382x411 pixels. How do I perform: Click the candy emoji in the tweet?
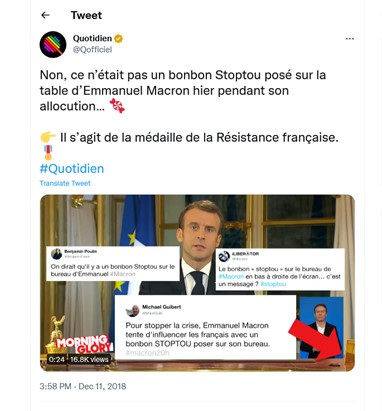[117, 106]
